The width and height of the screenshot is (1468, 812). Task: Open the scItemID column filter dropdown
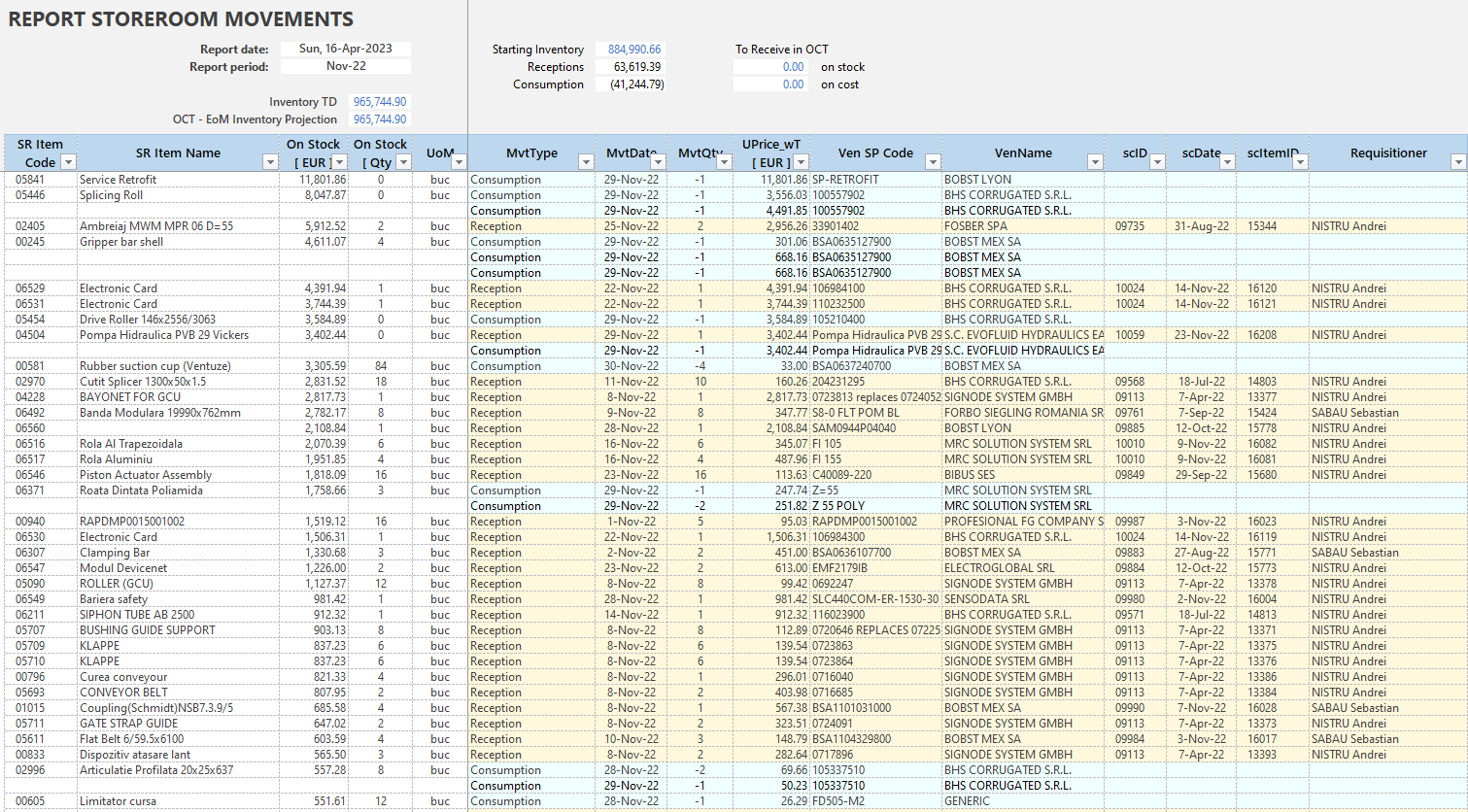point(1300,162)
